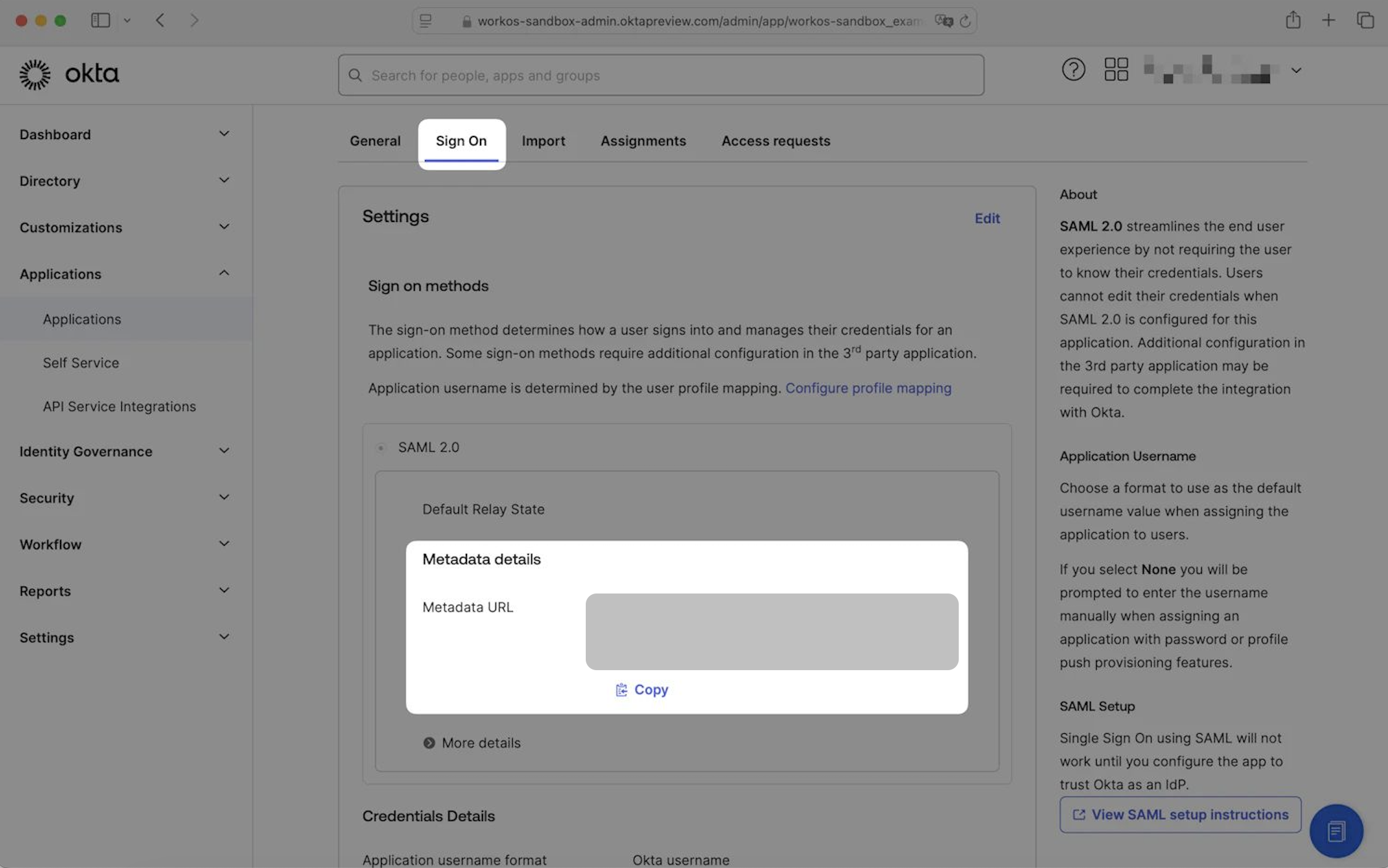Collapse the Applications section chevron

tap(224, 273)
